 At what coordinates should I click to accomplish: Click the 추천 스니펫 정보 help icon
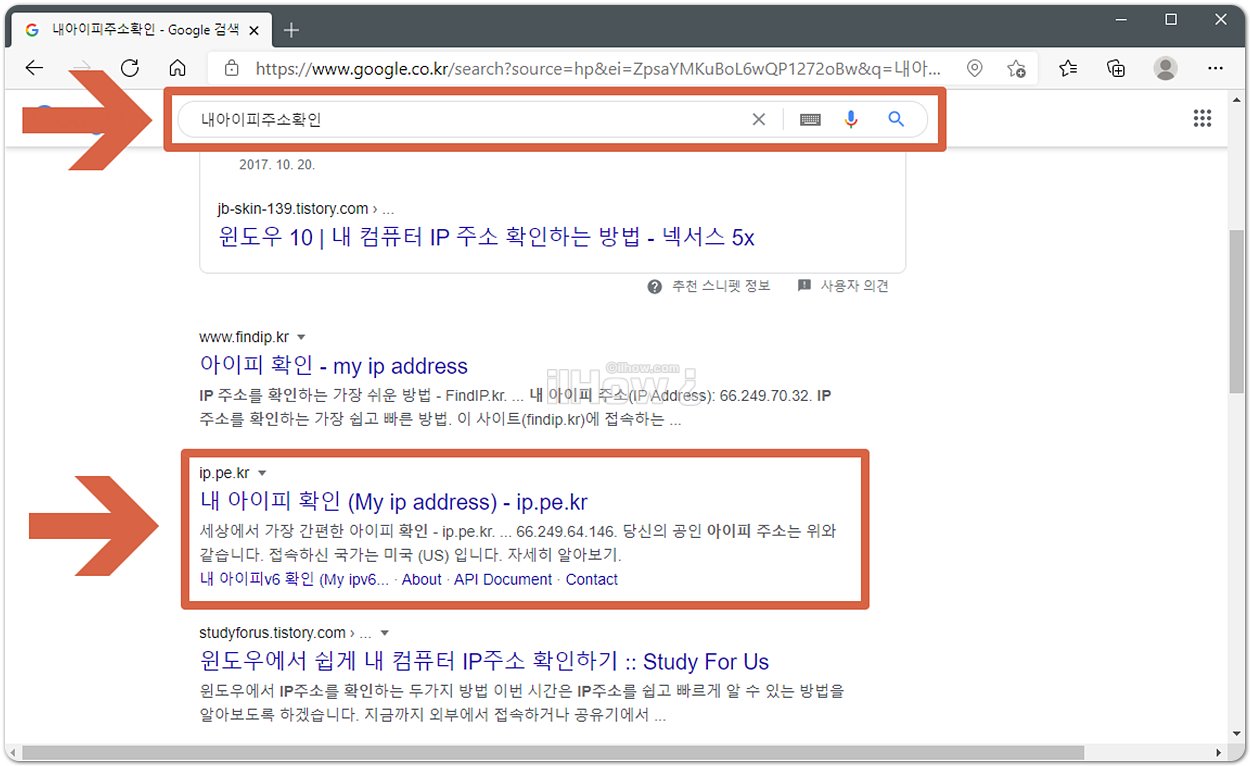point(655,286)
